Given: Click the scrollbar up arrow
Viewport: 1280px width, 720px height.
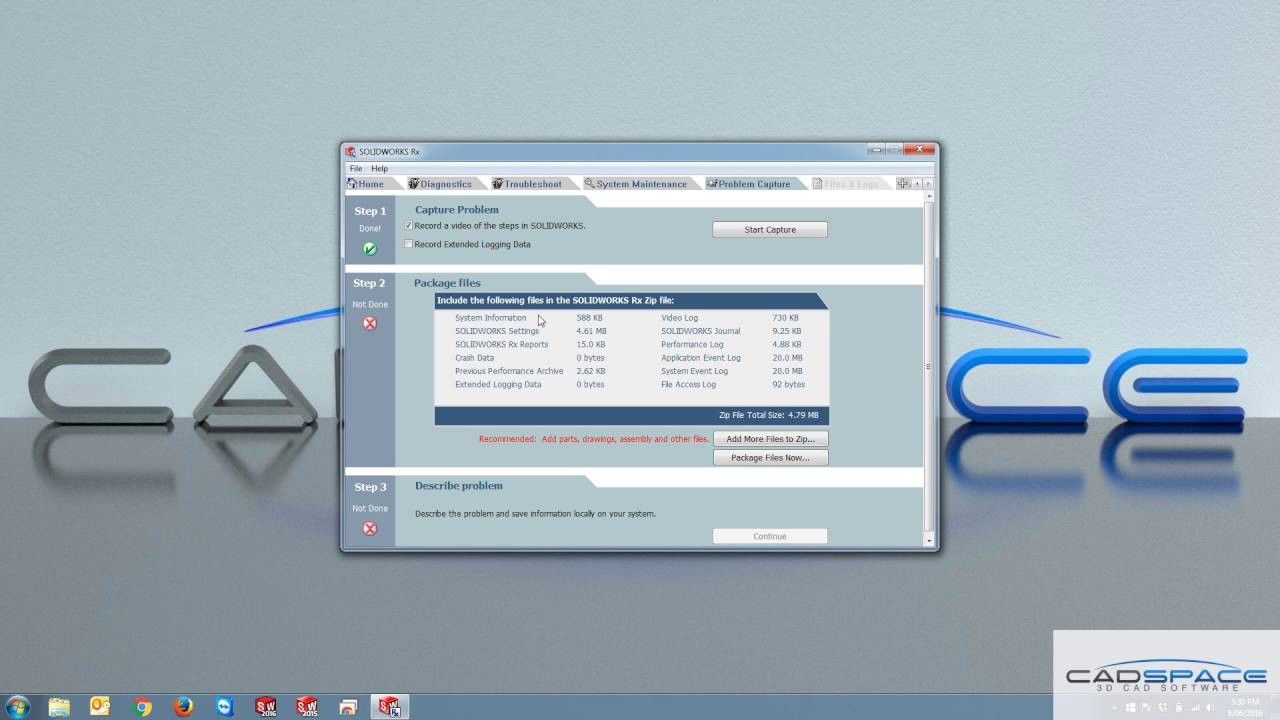Looking at the screenshot, I should tap(929, 198).
